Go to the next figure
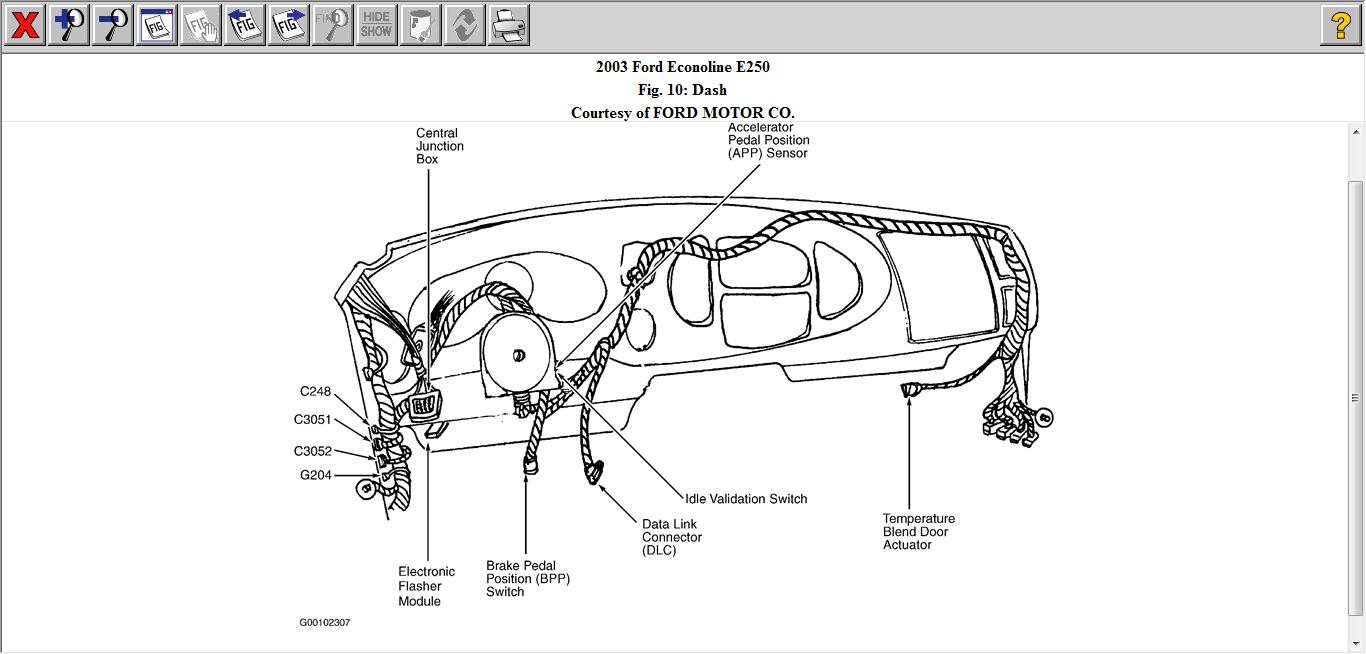Image resolution: width=1366 pixels, height=654 pixels. [288, 25]
